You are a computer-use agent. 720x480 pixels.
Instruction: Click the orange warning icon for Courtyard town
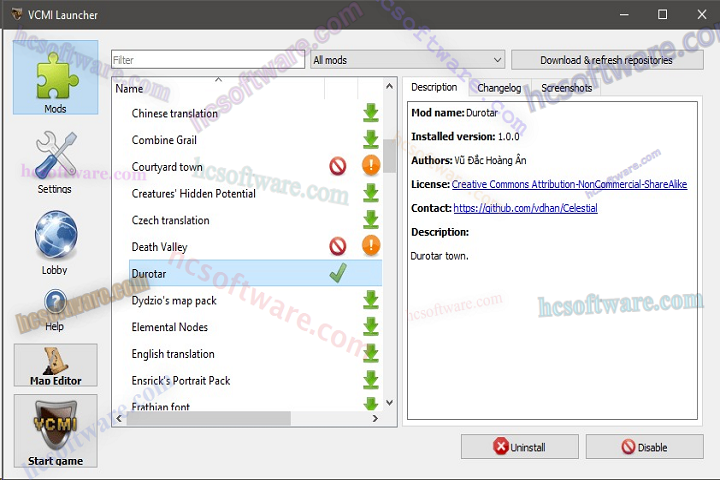coord(371,165)
